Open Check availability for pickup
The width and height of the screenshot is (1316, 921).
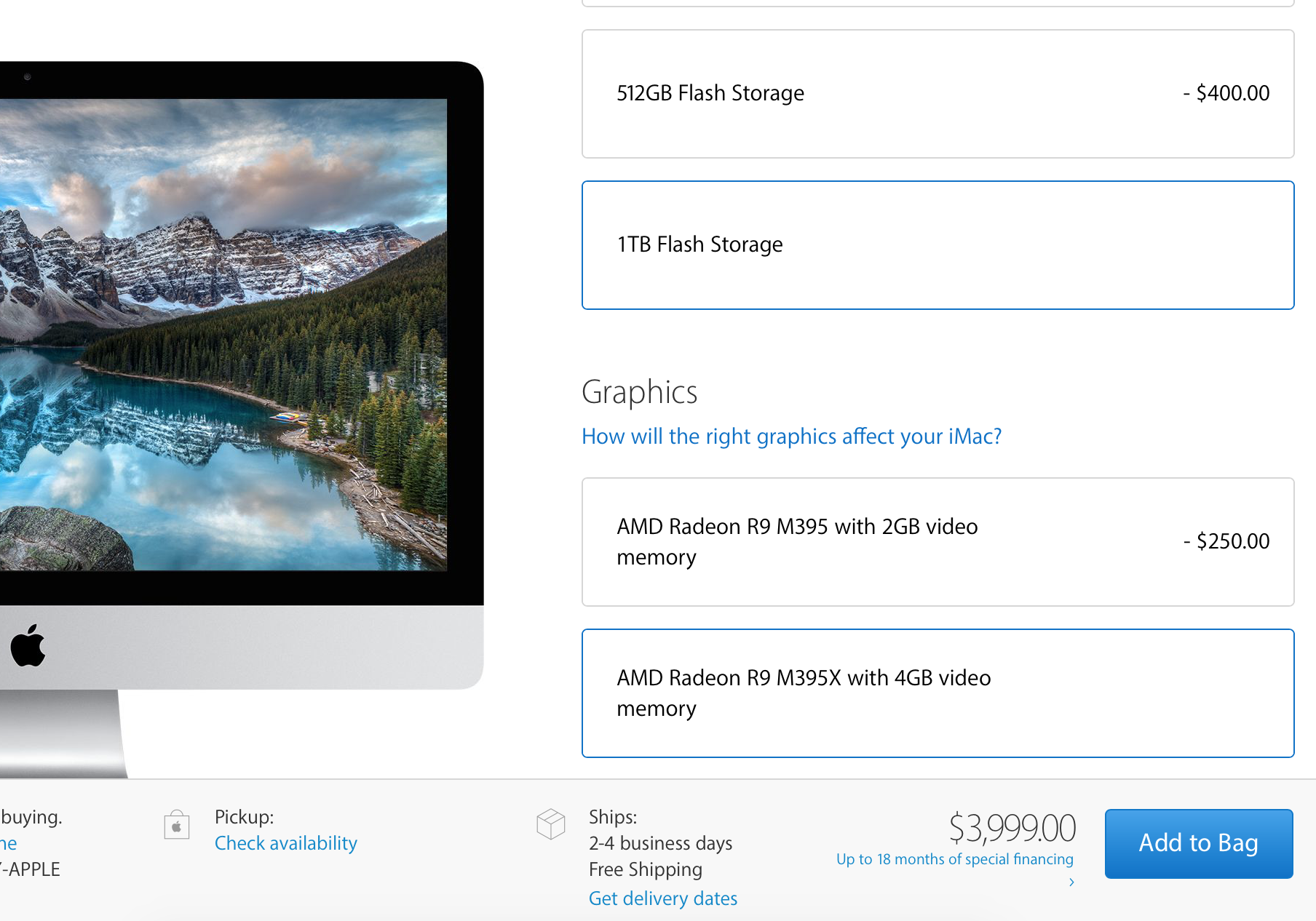(x=285, y=843)
